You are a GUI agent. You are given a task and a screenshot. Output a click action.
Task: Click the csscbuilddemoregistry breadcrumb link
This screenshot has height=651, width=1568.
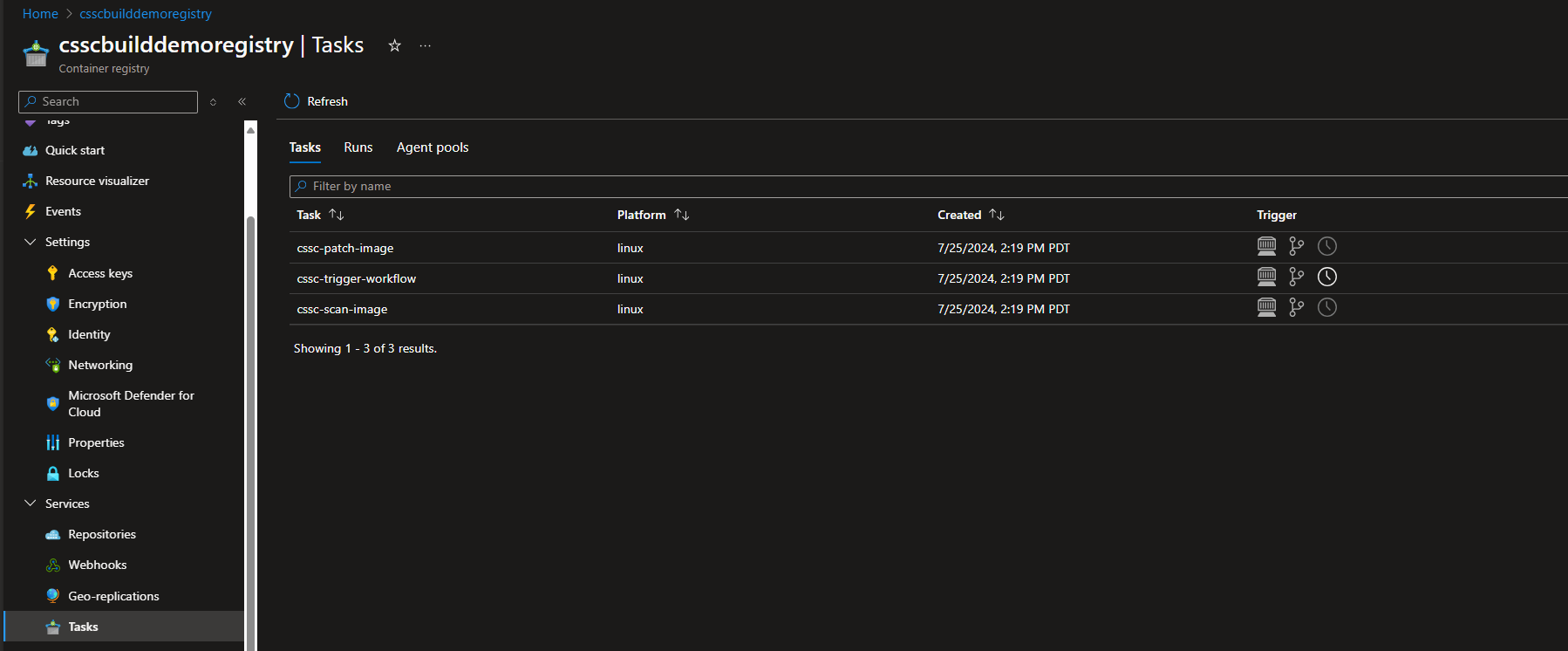(146, 14)
